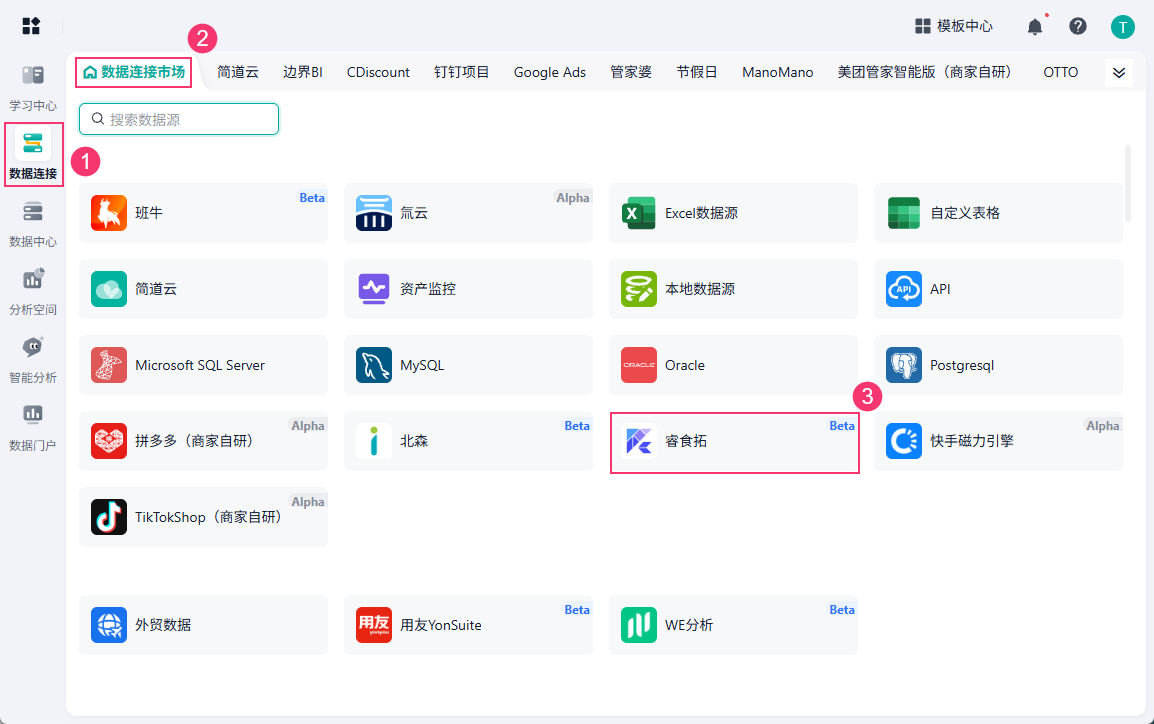This screenshot has width=1154, height=724.
Task: Expand the tab overflow chevron
Action: click(x=1119, y=72)
